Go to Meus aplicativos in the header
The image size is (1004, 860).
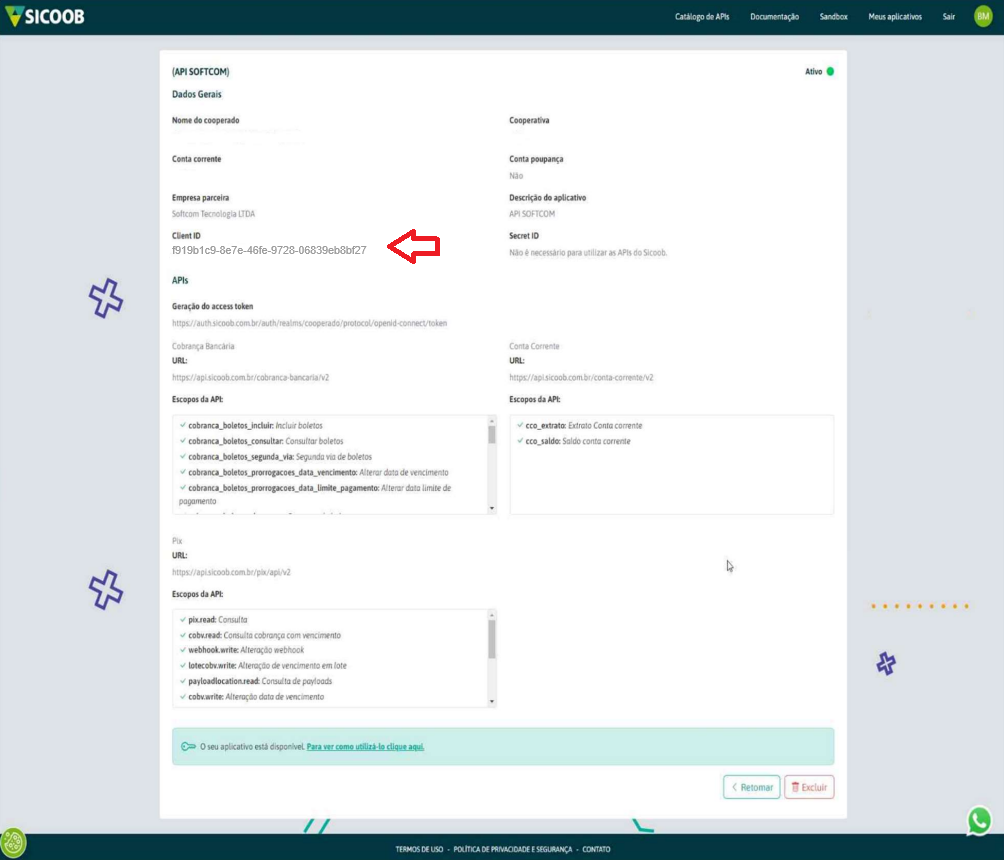pyautogui.click(x=894, y=17)
